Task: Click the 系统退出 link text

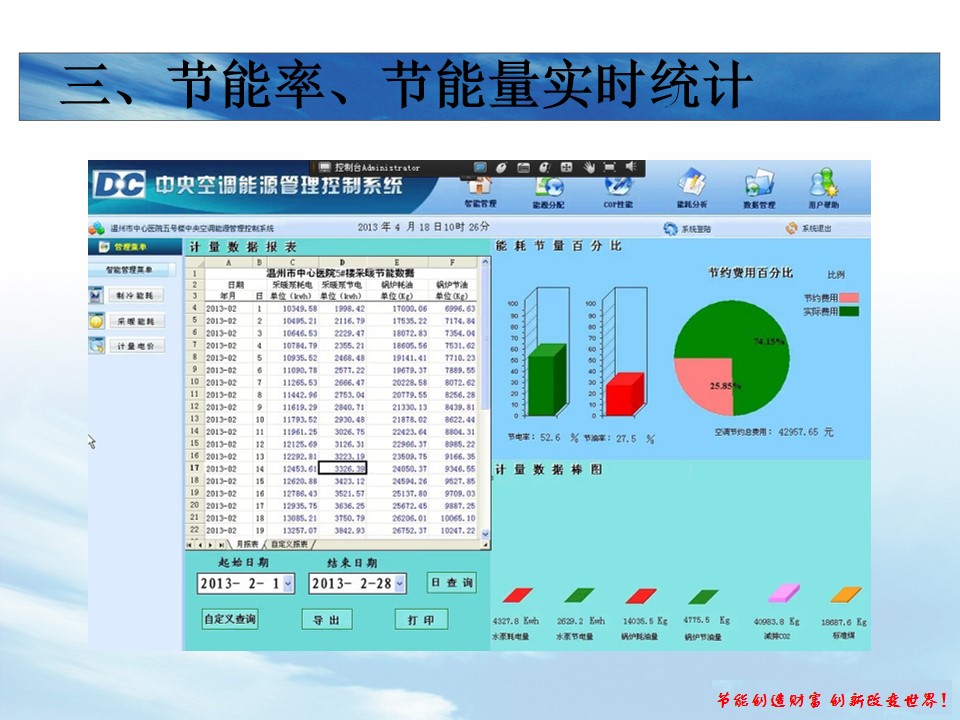Action: click(817, 228)
